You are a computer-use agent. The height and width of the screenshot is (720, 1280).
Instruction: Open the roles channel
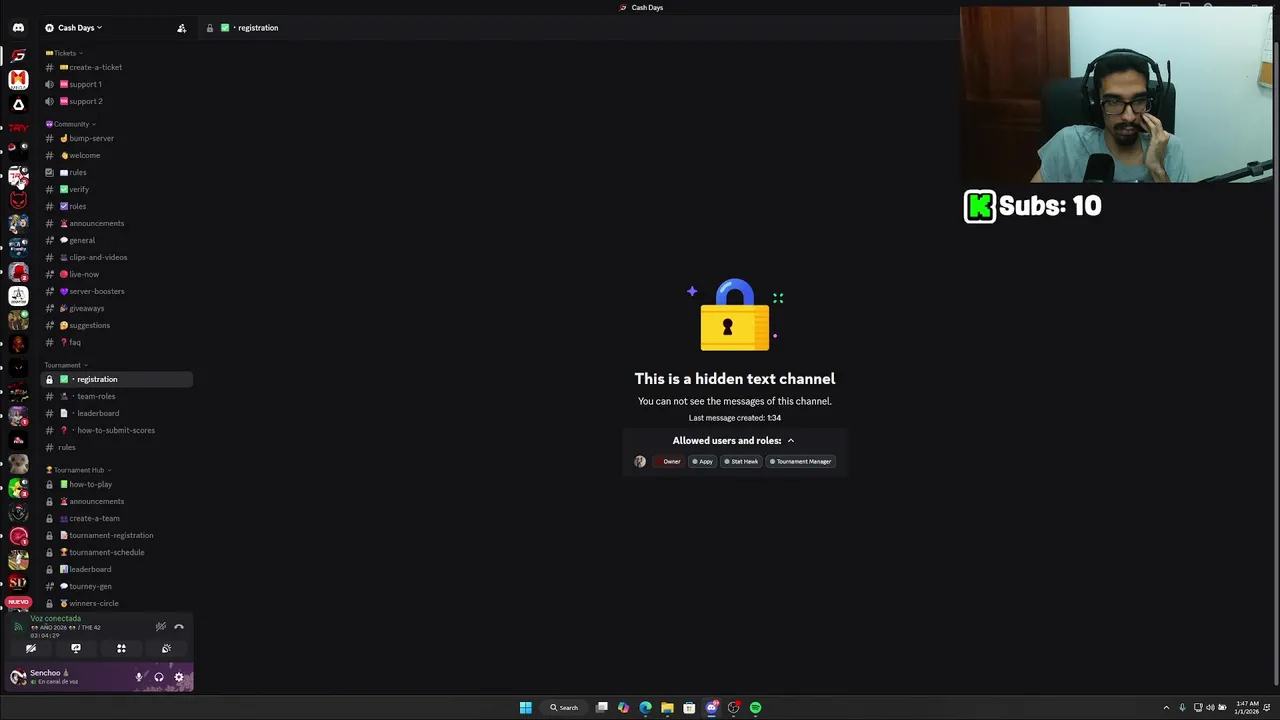click(x=117, y=206)
